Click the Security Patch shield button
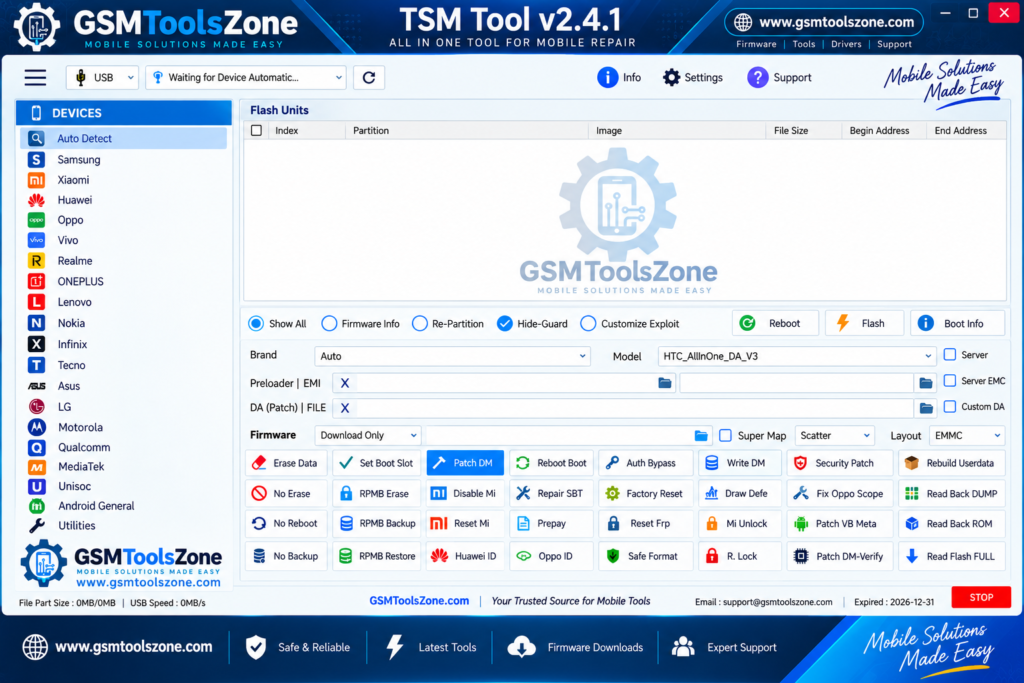1024x683 pixels. tap(839, 463)
